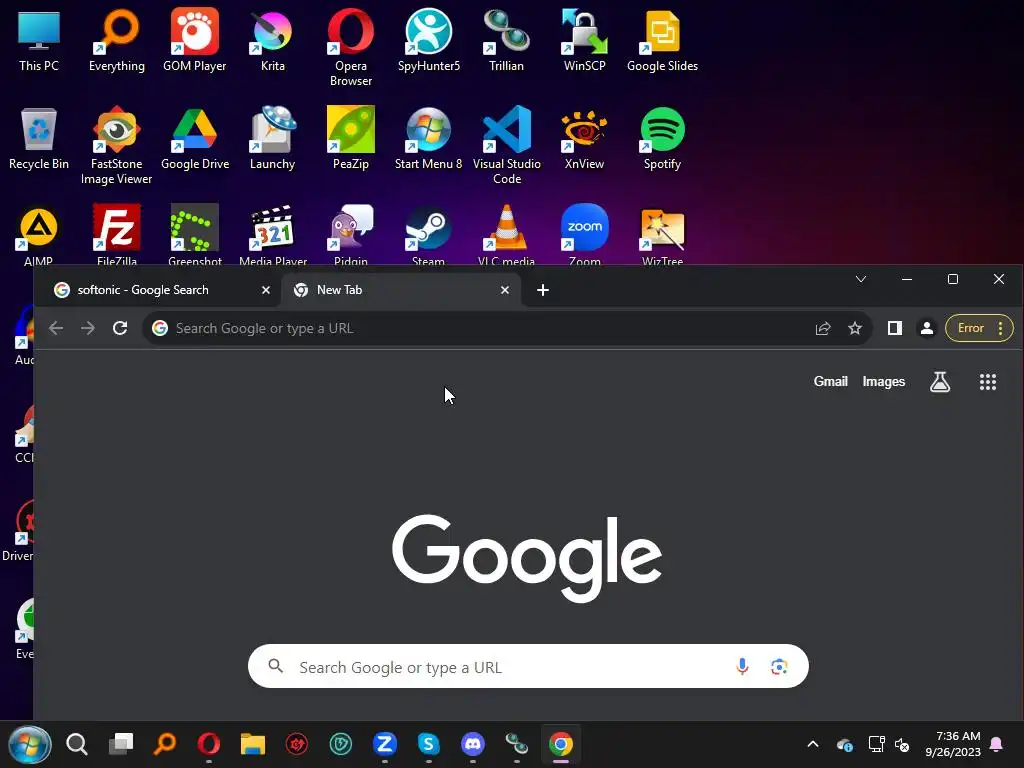Image resolution: width=1024 pixels, height=768 pixels.
Task: Go back in Chrome
Action: point(56,328)
